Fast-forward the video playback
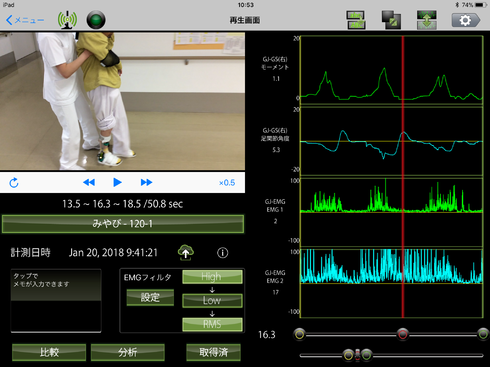This screenshot has width=490, height=367. click(146, 182)
